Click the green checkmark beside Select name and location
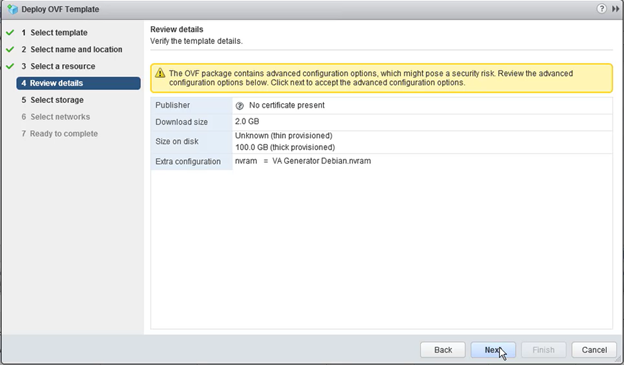Viewport: 624px width, 365px height. click(10, 49)
